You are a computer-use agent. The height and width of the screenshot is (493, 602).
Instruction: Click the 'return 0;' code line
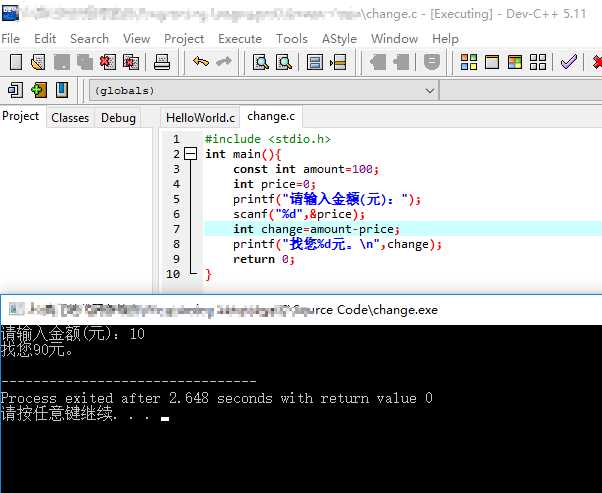tap(264, 259)
